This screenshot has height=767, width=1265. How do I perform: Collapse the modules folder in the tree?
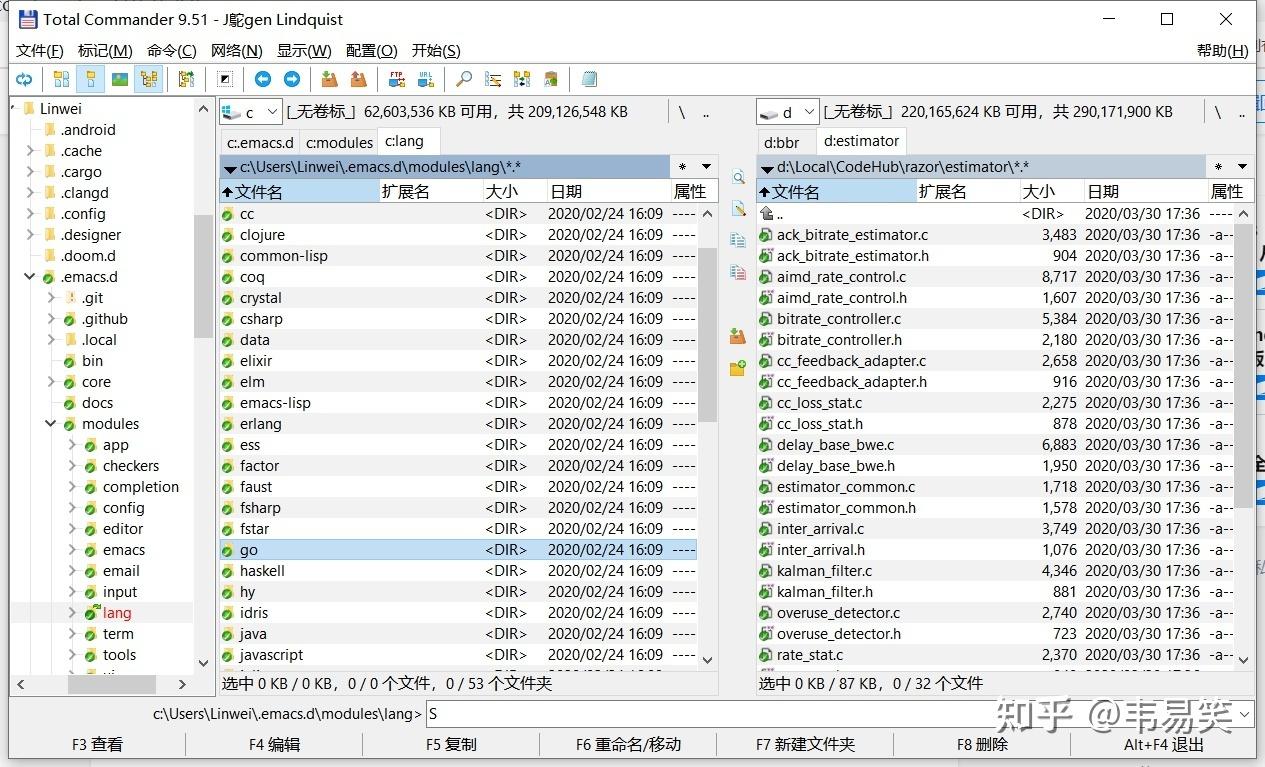pos(51,424)
